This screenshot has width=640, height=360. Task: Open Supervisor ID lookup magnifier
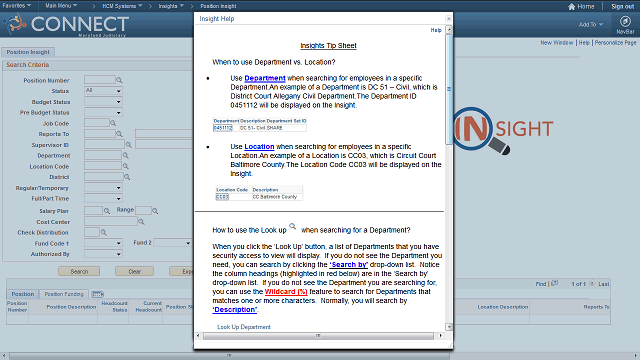tap(129, 144)
